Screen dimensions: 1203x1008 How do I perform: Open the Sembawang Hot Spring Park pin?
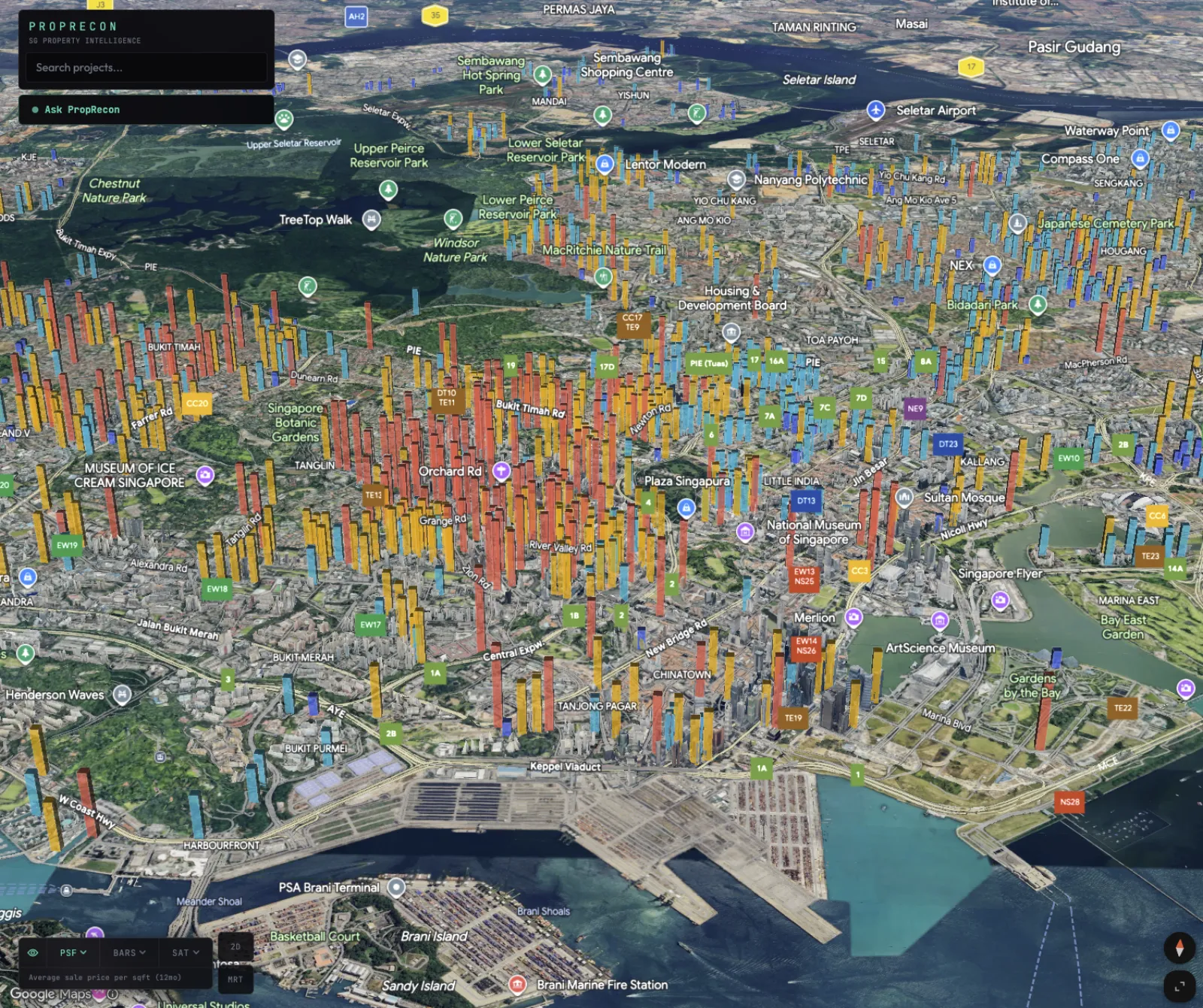[542, 74]
